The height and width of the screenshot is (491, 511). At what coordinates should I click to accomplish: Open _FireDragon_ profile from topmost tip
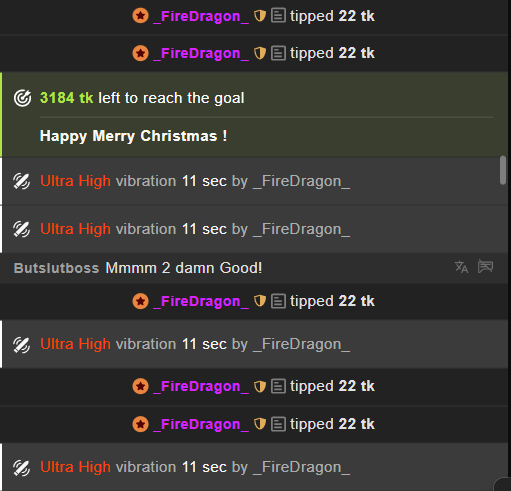tap(201, 16)
